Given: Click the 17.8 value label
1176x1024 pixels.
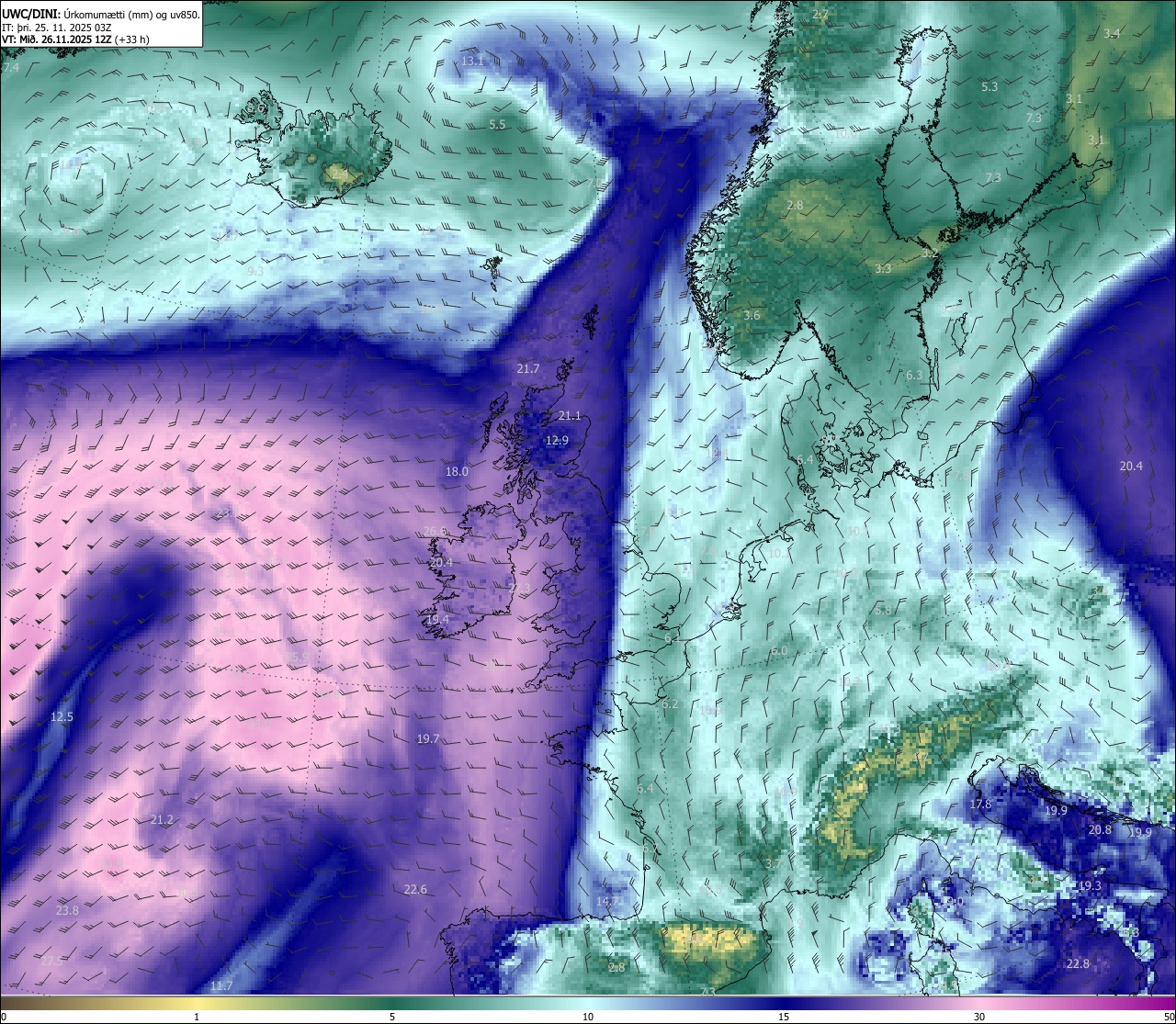Looking at the screenshot, I should point(980,804).
